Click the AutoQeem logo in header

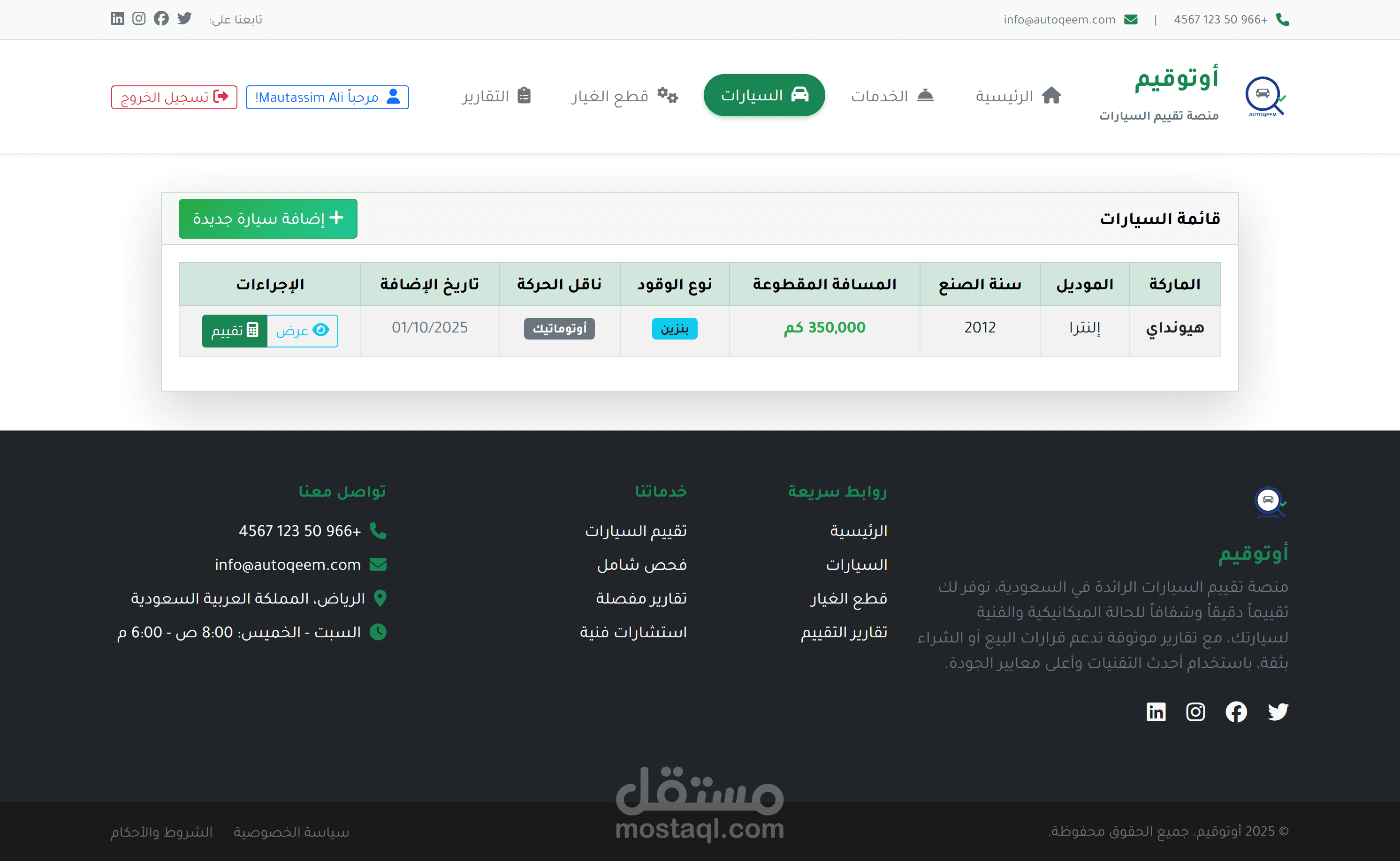pos(1265,97)
